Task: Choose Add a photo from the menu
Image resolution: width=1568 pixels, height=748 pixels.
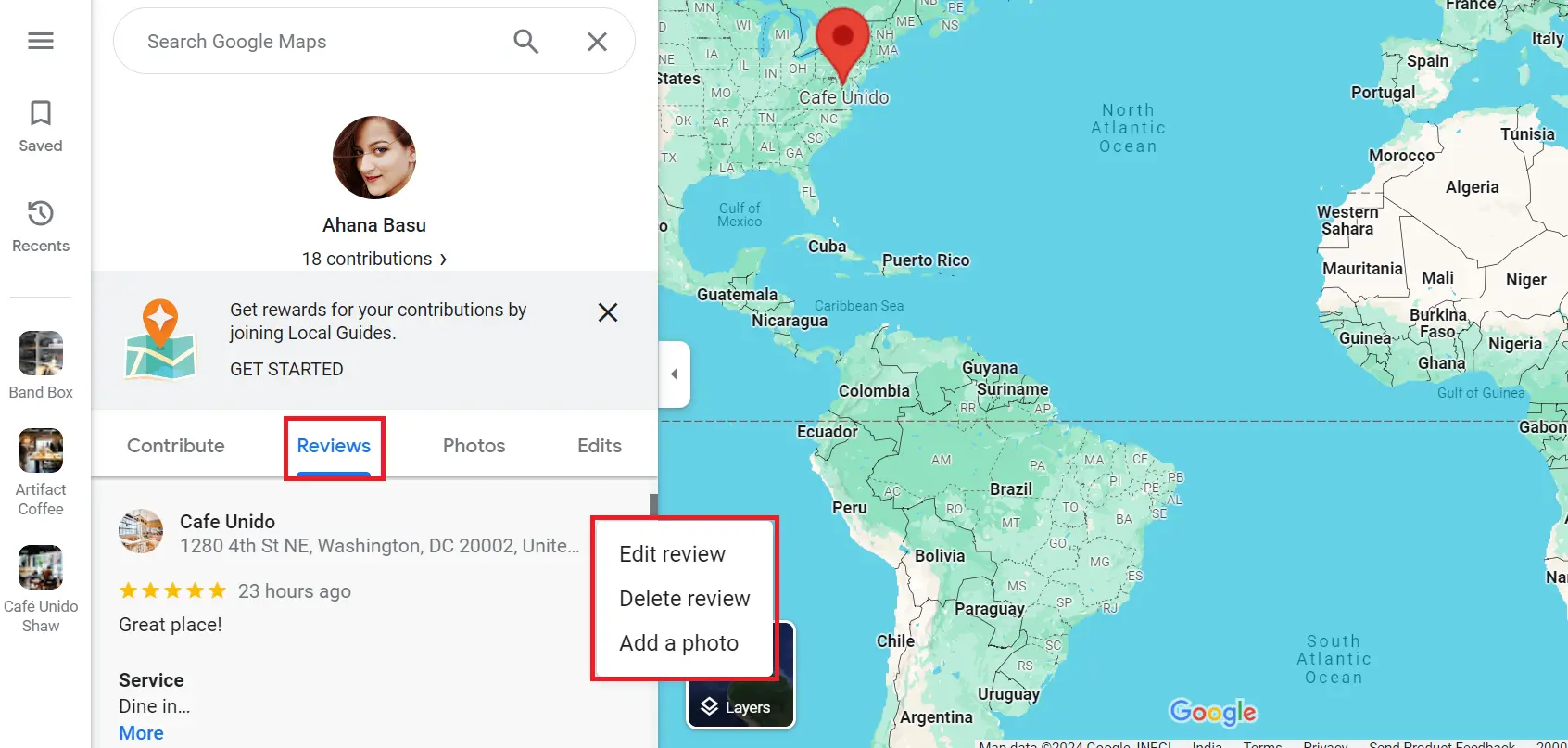Action: click(679, 643)
